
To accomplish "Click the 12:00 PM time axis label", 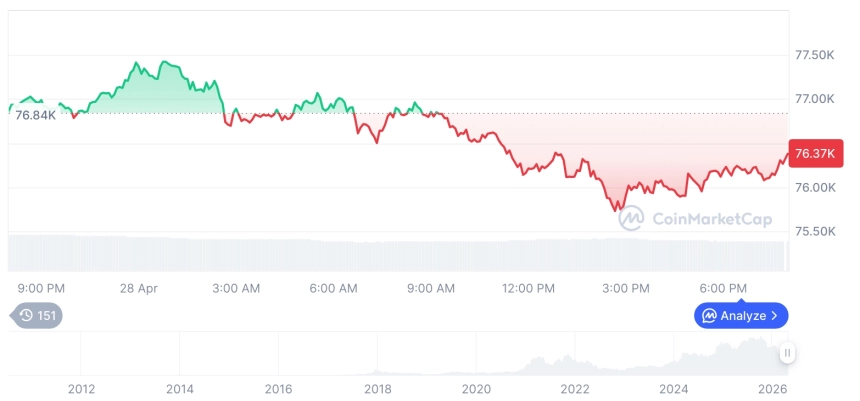I will [x=528, y=288].
